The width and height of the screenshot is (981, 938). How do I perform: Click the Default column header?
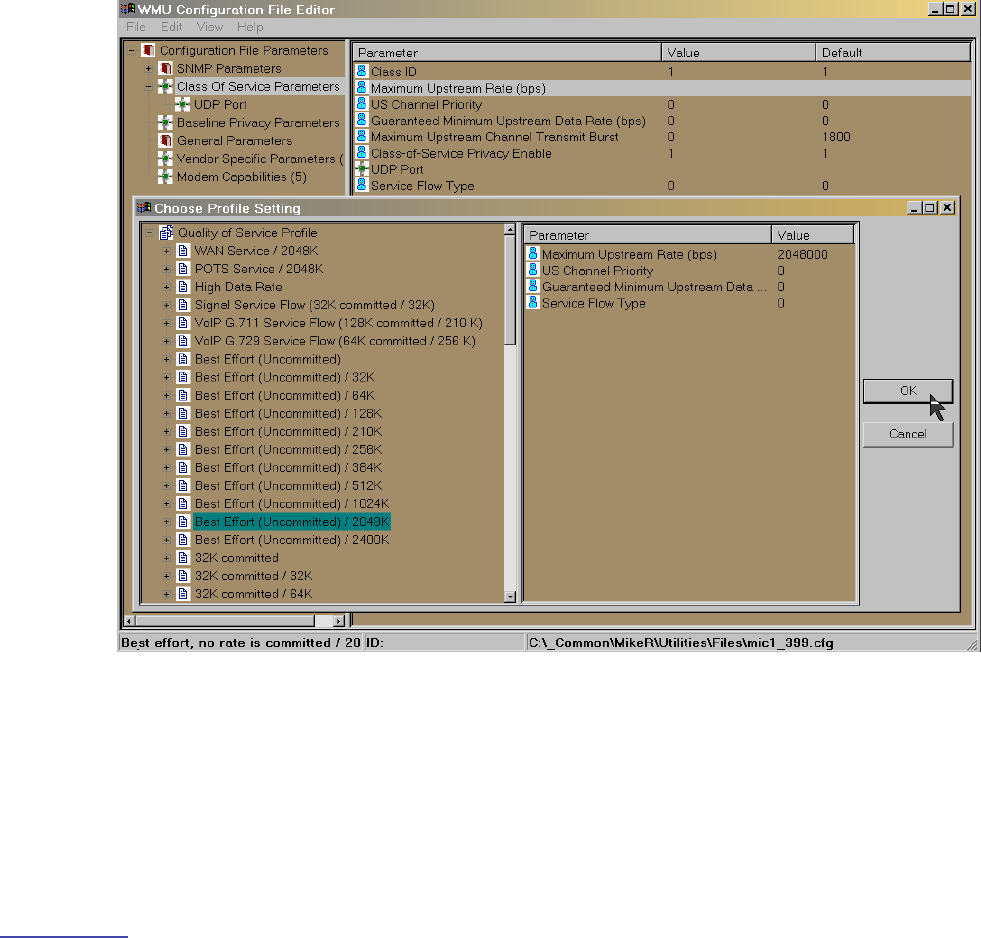893,53
